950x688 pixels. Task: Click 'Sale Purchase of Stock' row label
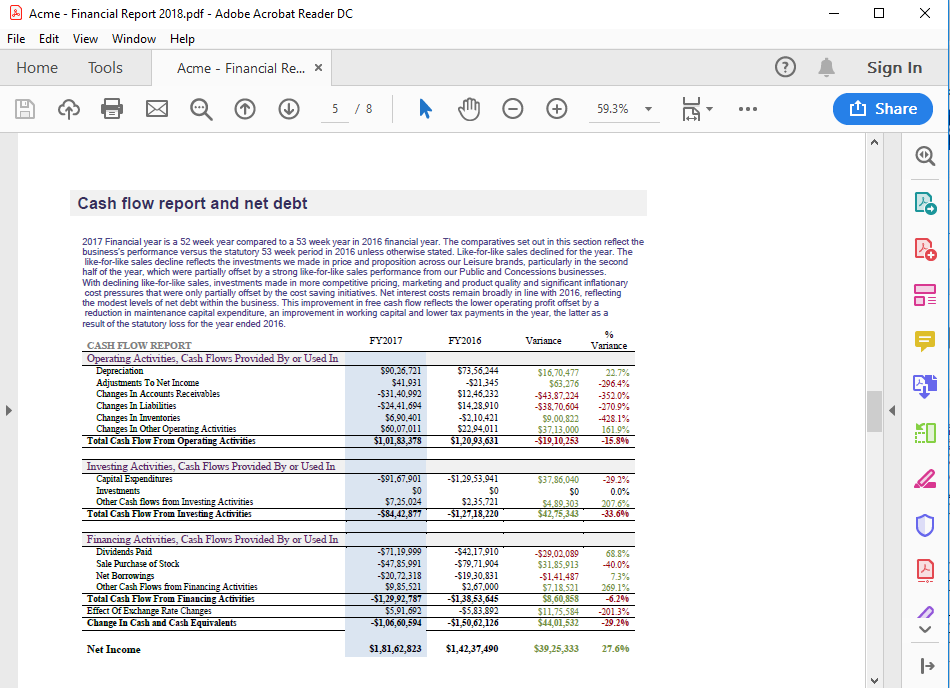[x=138, y=564]
